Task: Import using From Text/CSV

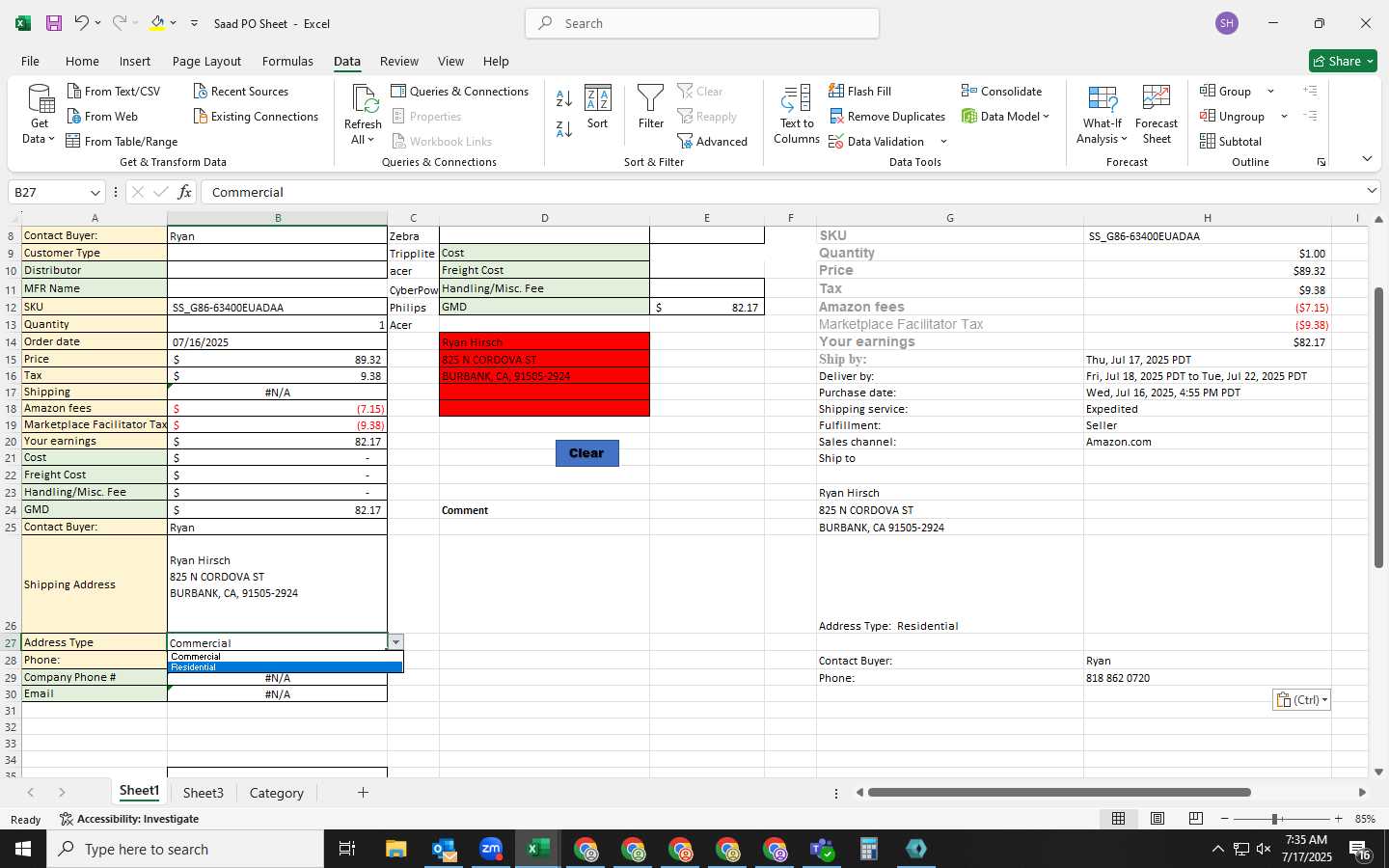Action: click(114, 91)
